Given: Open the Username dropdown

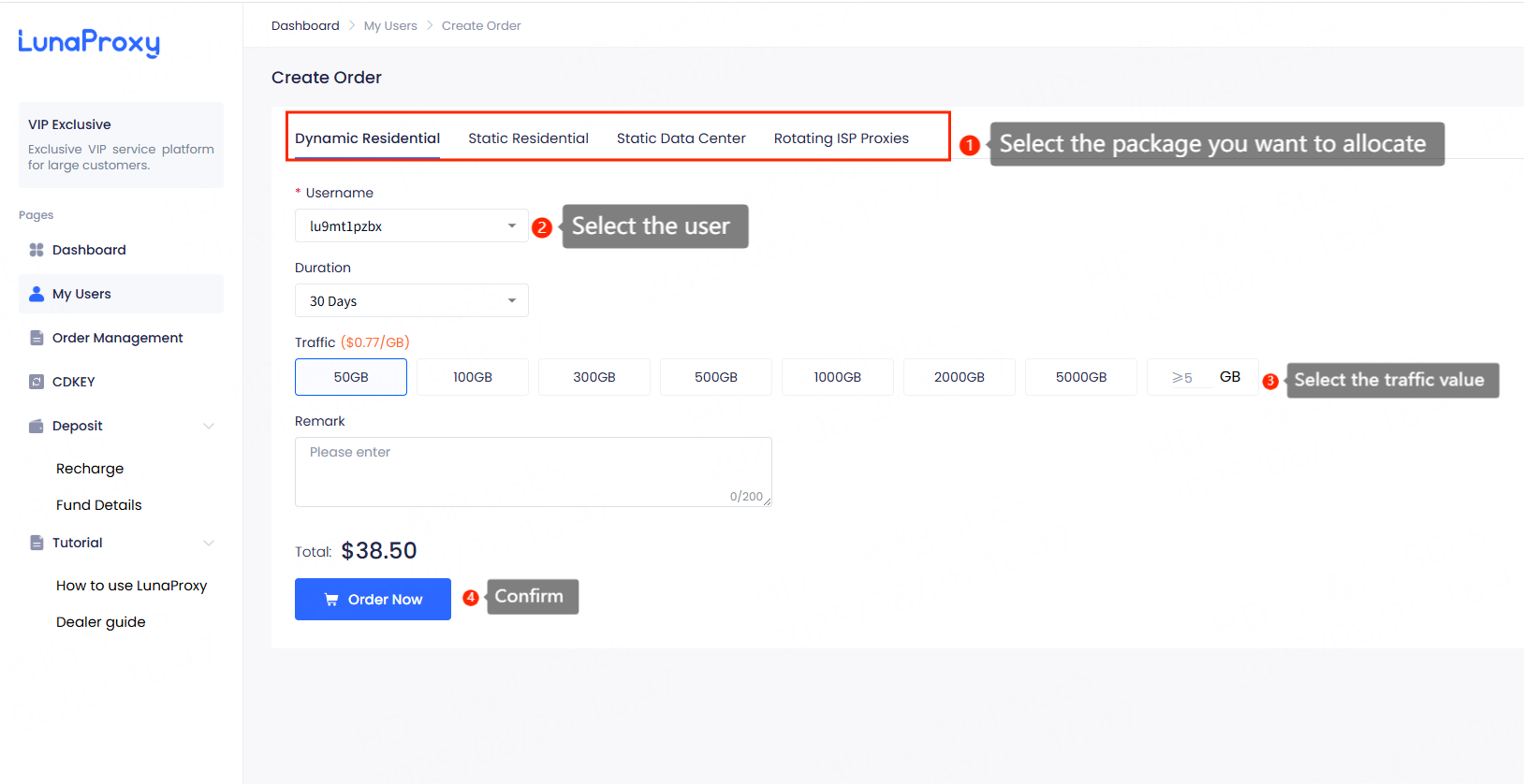Looking at the screenshot, I should coord(411,225).
